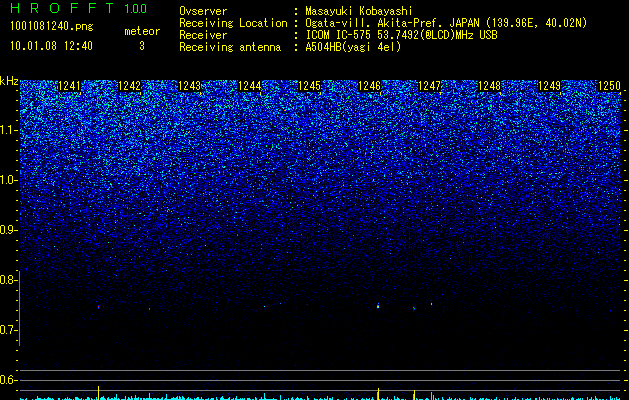Click the ICOM IC-575 receiver text
The width and height of the screenshot is (629, 400).
(401, 35)
